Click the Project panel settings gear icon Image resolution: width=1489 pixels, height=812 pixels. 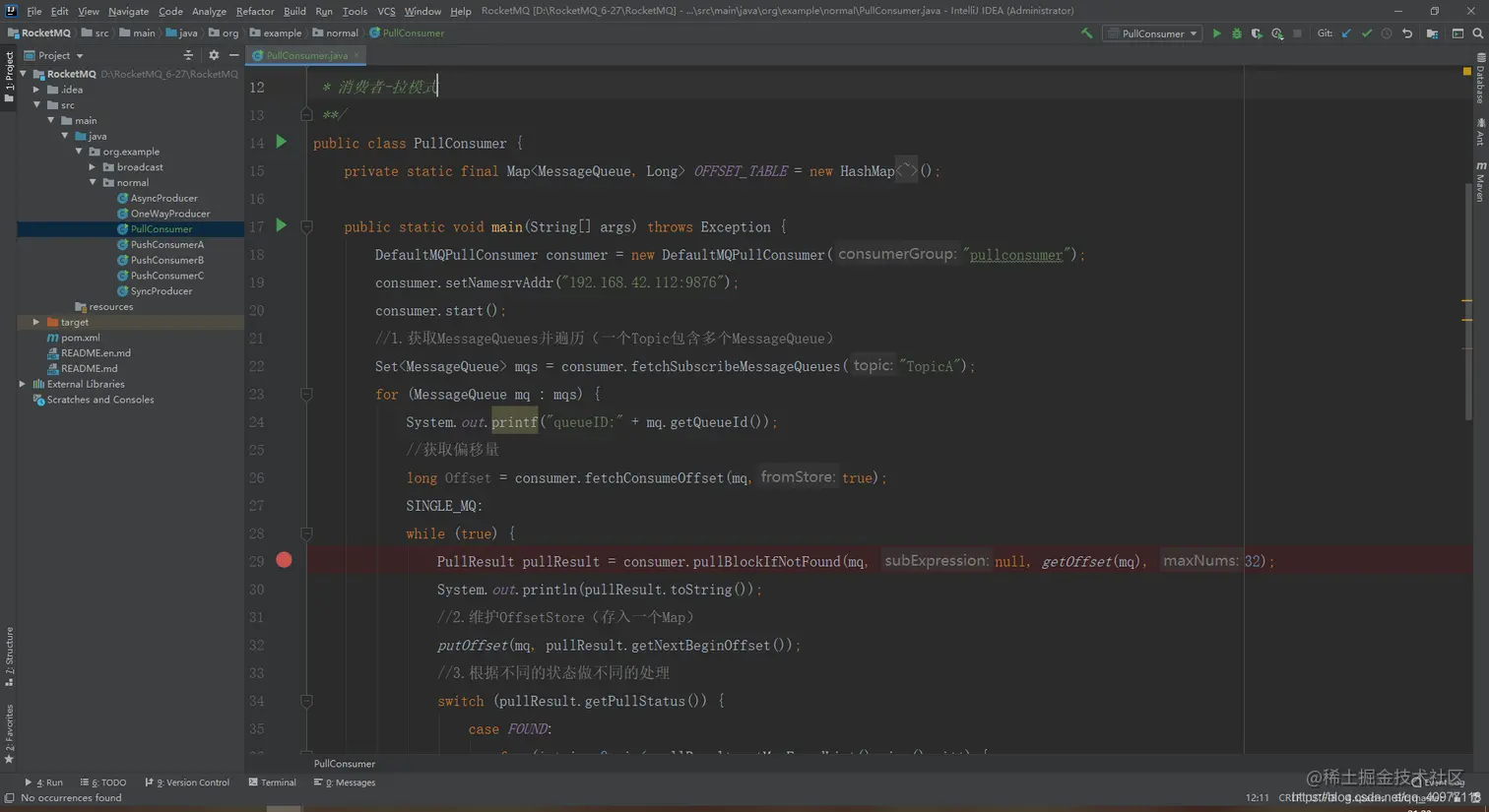point(214,55)
